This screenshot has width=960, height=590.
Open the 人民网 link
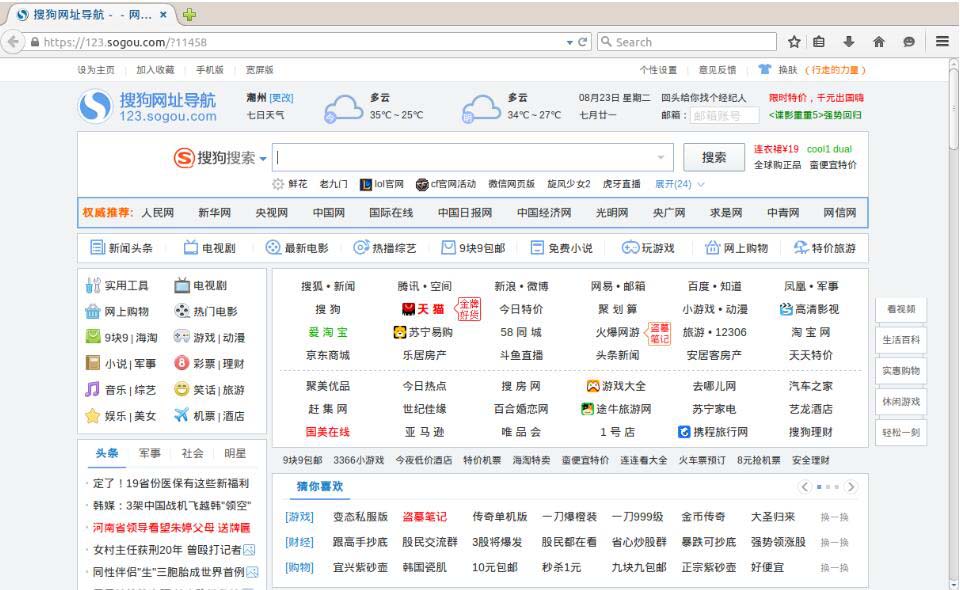(x=158, y=213)
